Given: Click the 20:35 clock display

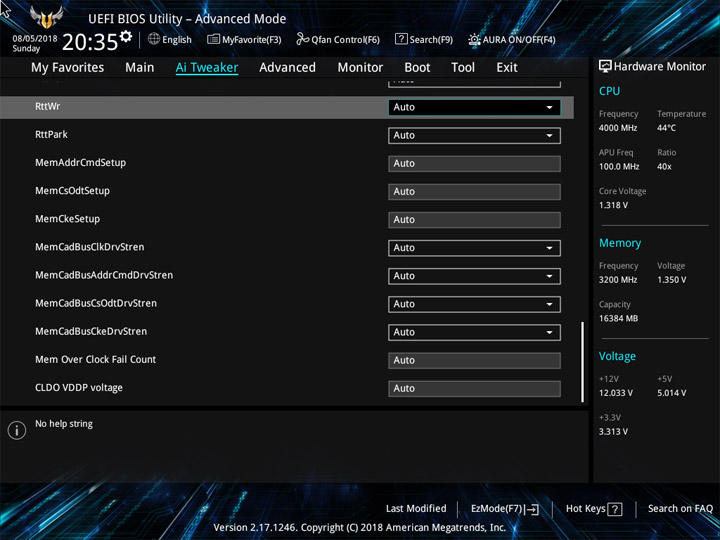Looking at the screenshot, I should click(x=90, y=42).
